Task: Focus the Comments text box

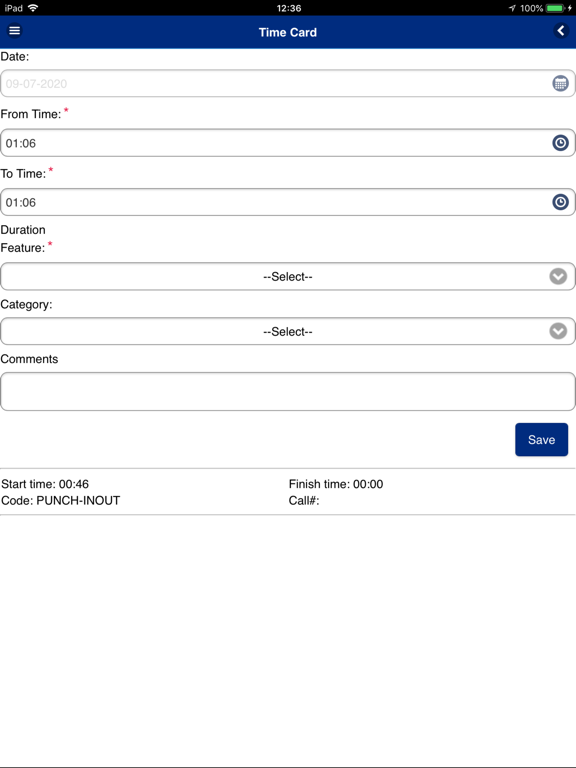Action: coord(288,391)
